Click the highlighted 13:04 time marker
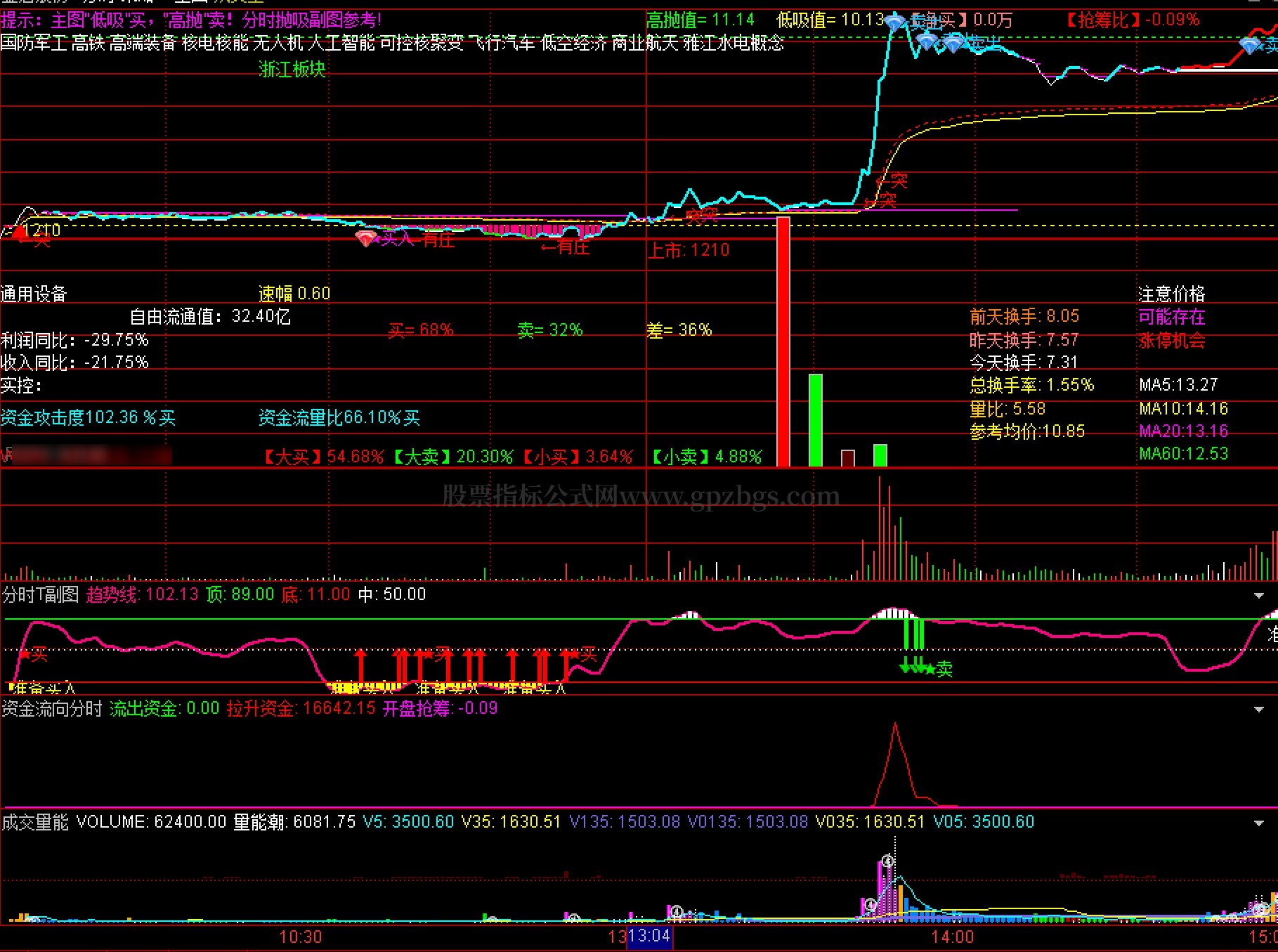The height and width of the screenshot is (952, 1278). [649, 937]
